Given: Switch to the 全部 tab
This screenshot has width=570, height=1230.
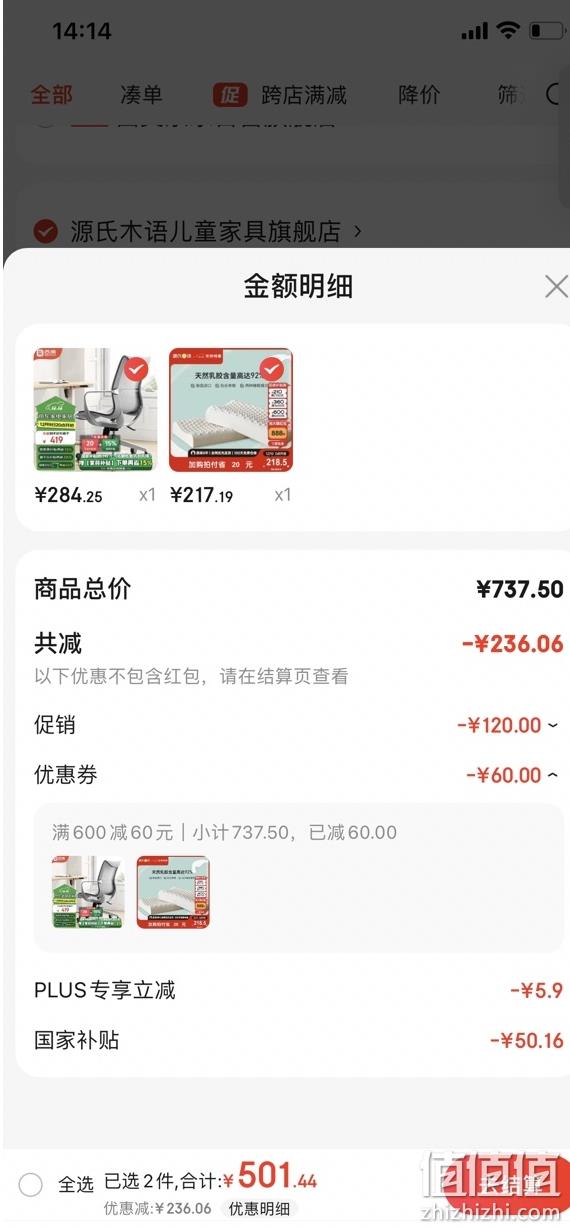Looking at the screenshot, I should pyautogui.click(x=51, y=95).
